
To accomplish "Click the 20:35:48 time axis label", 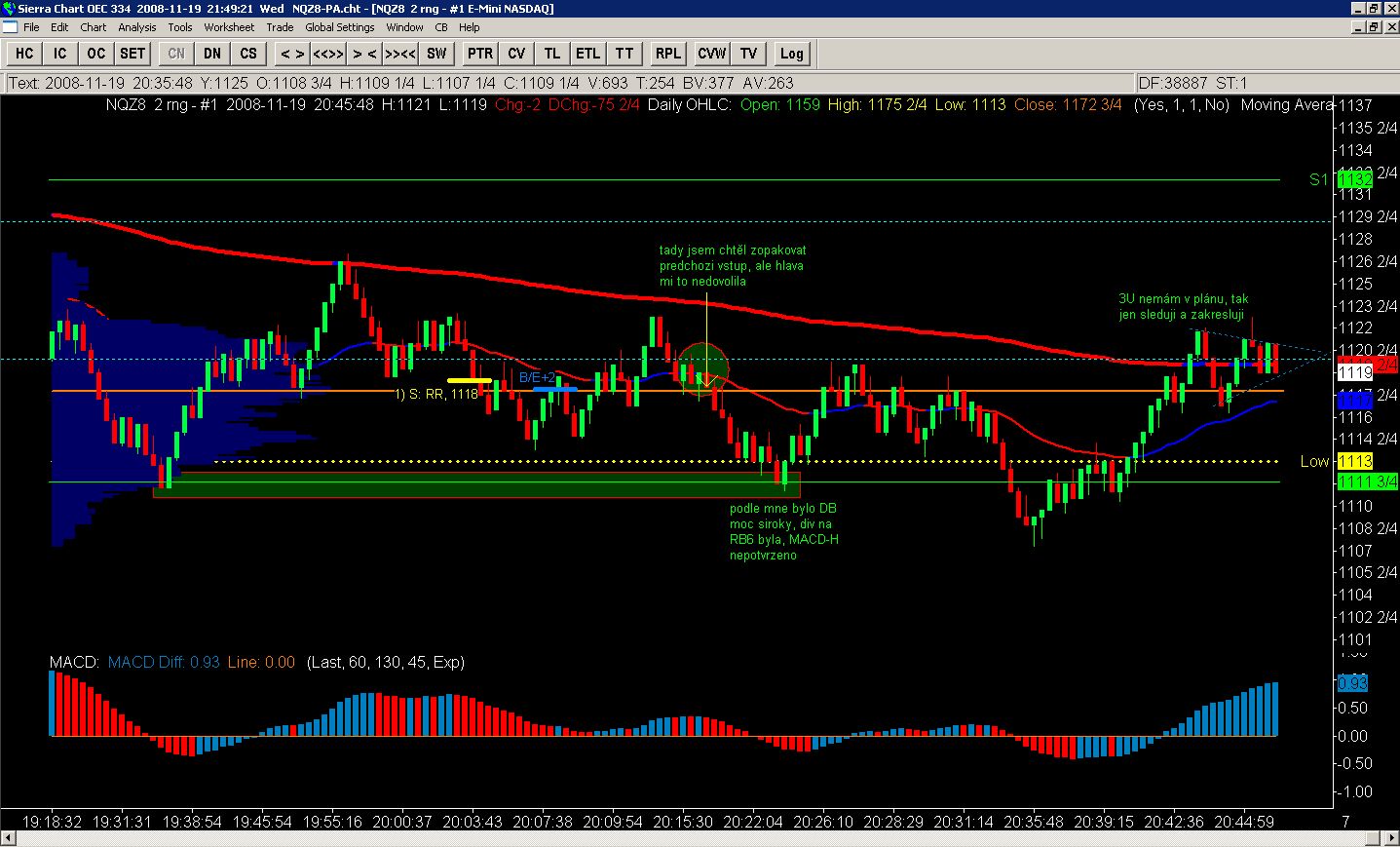I will (x=1034, y=821).
